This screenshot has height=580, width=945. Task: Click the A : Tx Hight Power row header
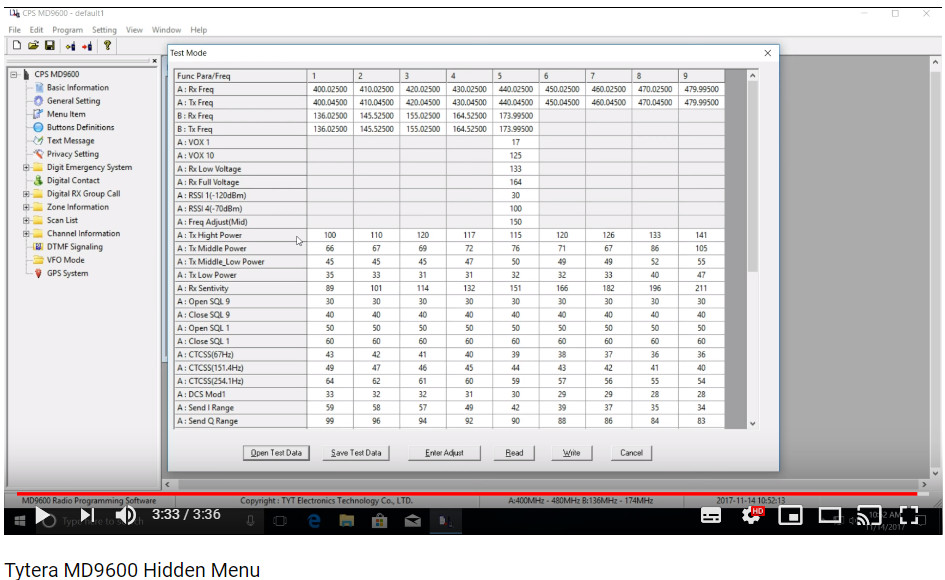point(240,235)
